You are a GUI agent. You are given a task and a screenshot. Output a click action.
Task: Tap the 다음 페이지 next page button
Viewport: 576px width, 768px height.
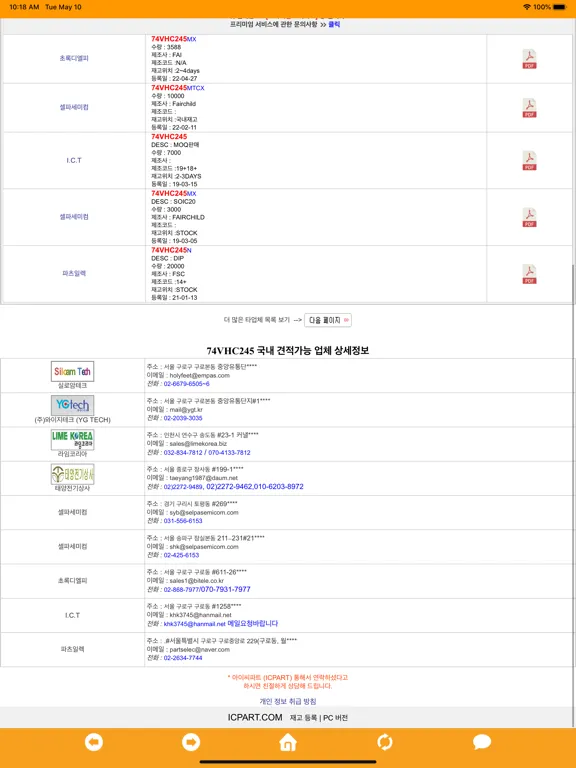point(328,320)
